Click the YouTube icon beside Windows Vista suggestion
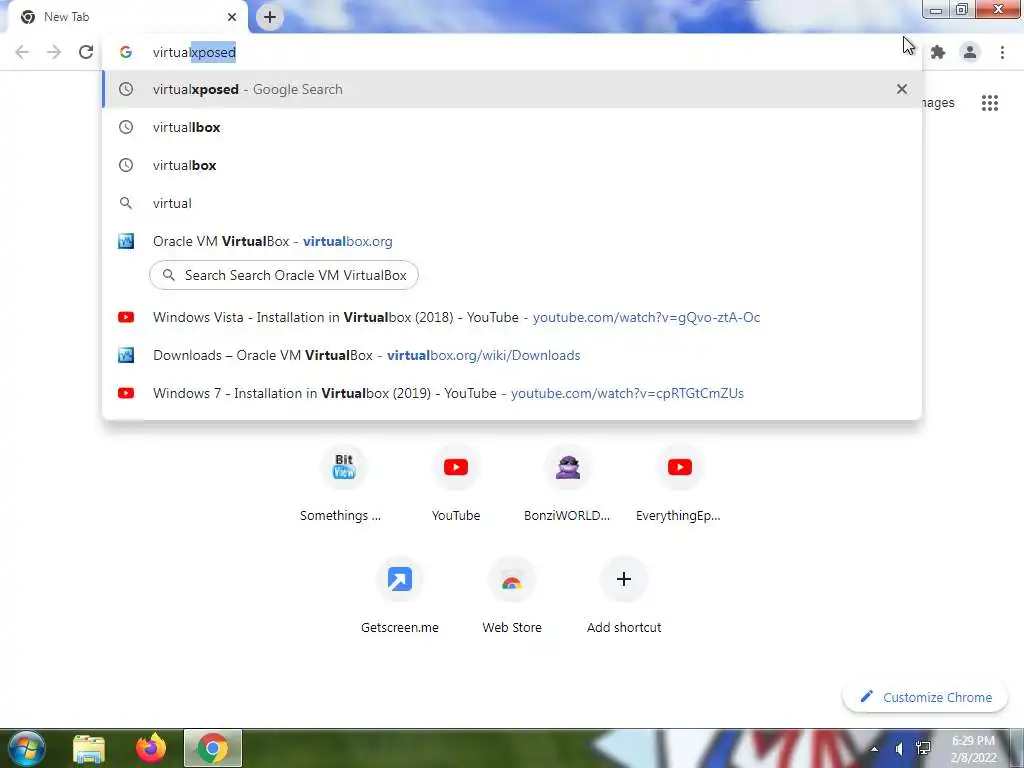 click(126, 317)
